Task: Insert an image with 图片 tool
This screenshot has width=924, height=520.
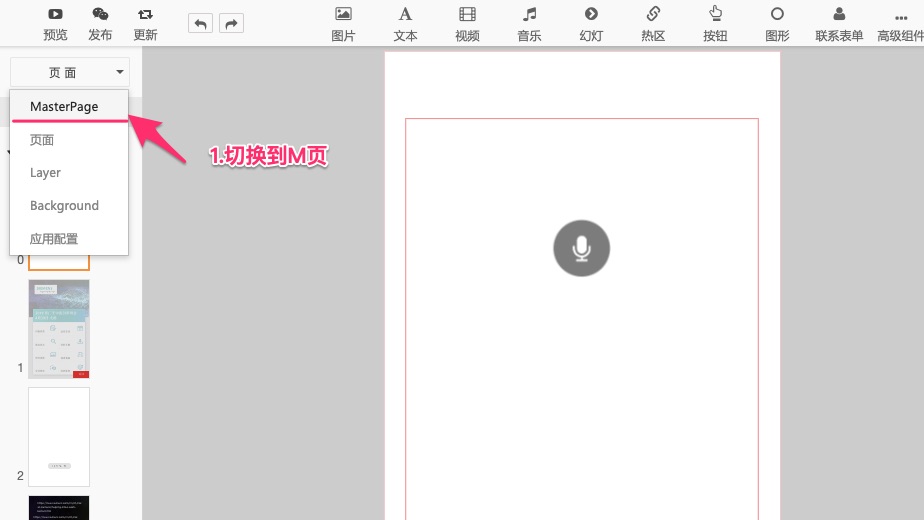Action: click(343, 15)
